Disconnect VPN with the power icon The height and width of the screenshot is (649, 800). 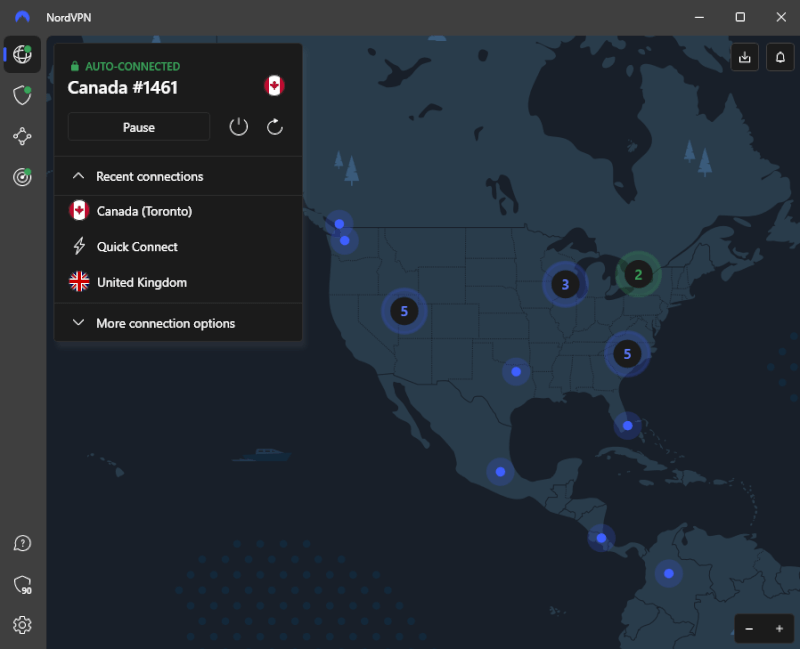coord(238,127)
